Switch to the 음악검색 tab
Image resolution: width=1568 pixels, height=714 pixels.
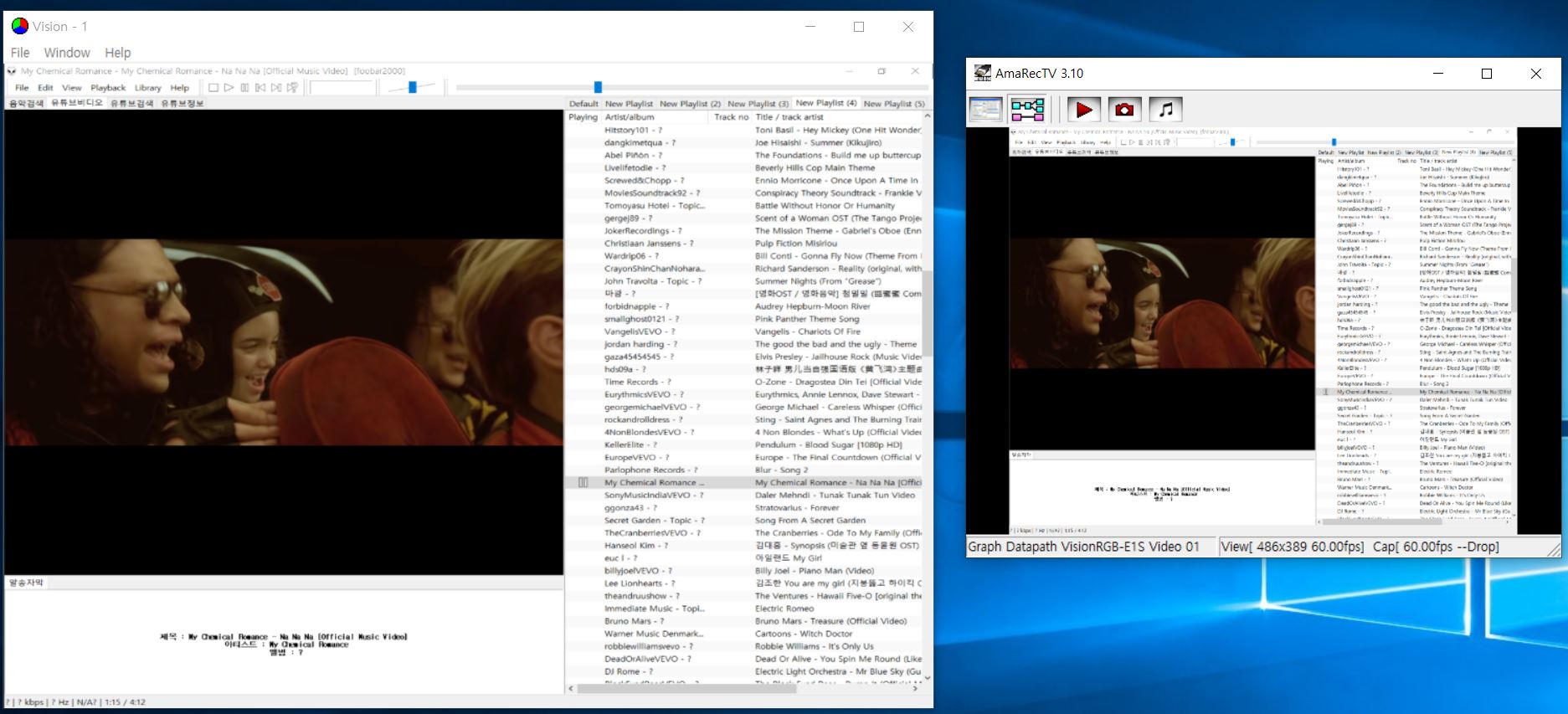(26, 104)
